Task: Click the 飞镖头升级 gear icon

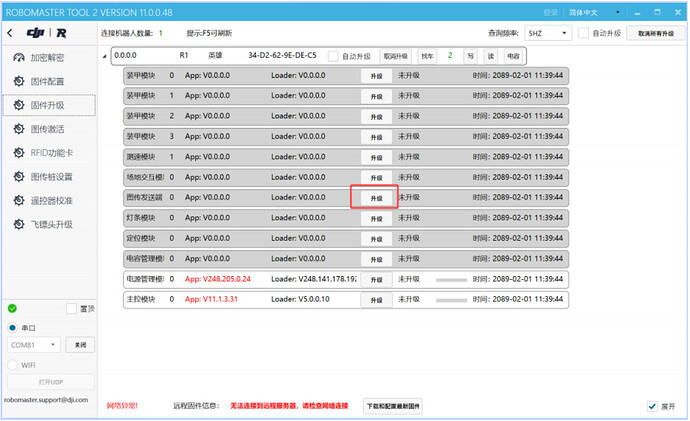Action: [x=19, y=225]
